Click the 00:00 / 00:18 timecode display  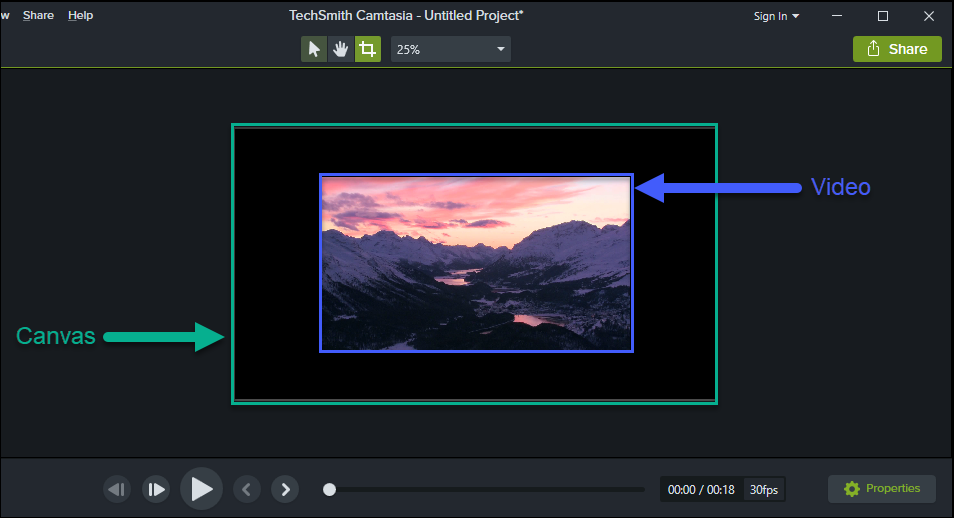pyautogui.click(x=700, y=489)
